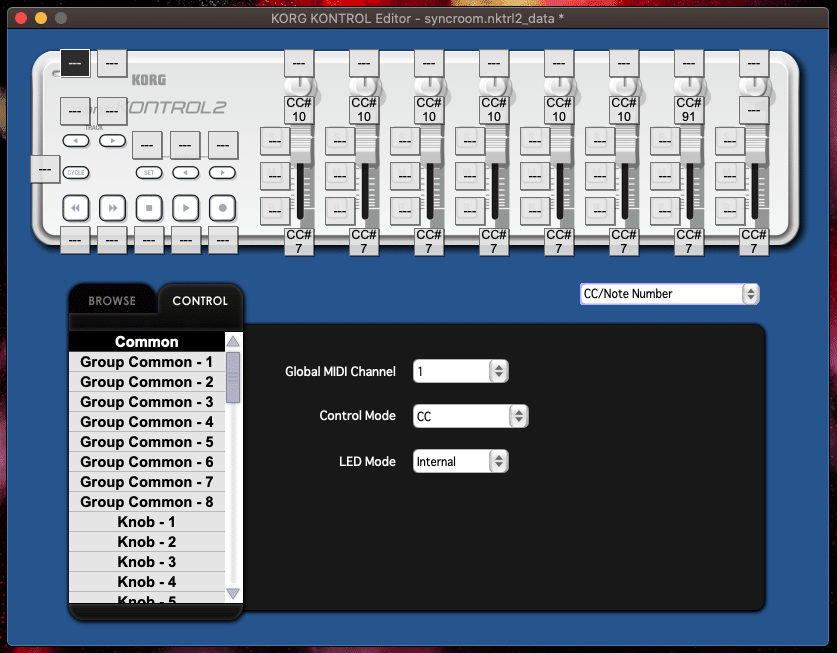The width and height of the screenshot is (837, 653).
Task: Select Common in the parameter list
Action: click(x=147, y=342)
